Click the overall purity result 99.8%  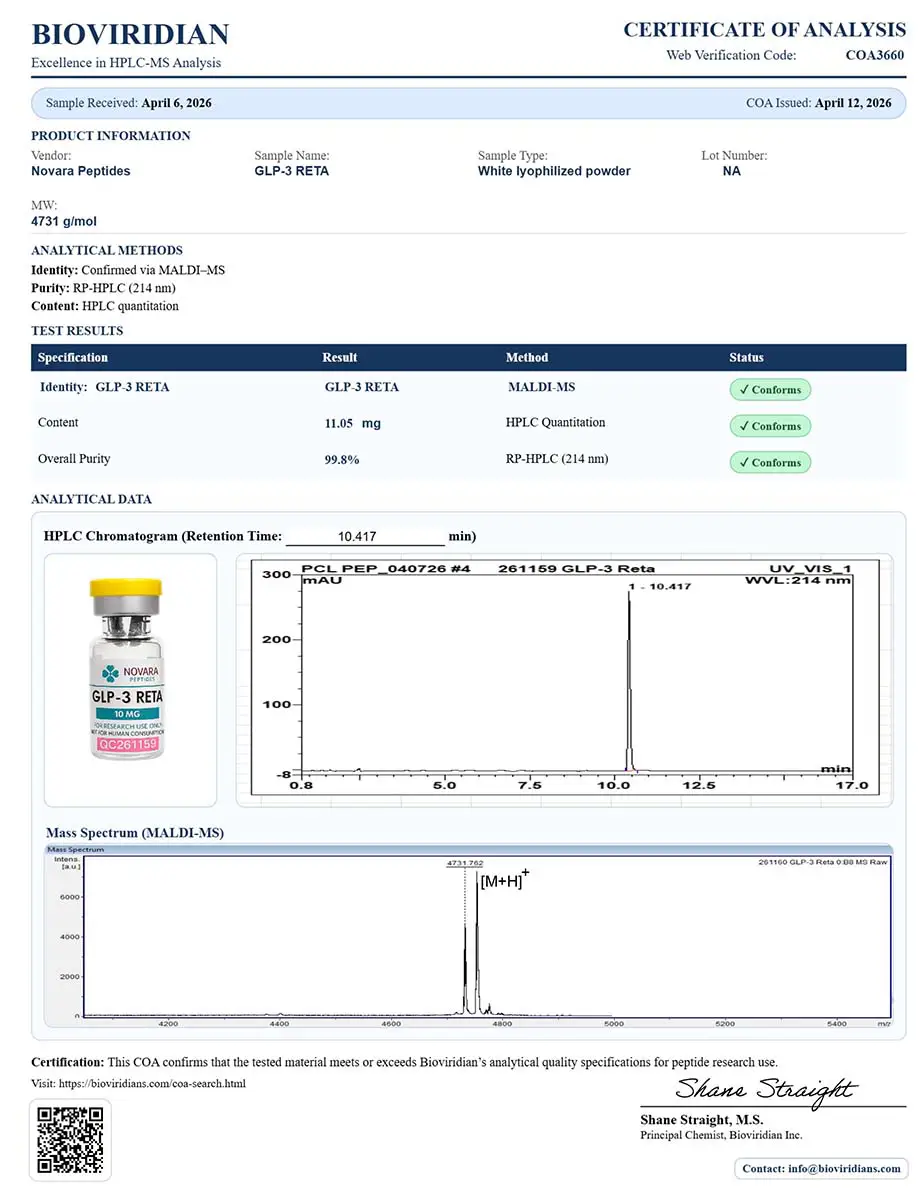click(342, 460)
